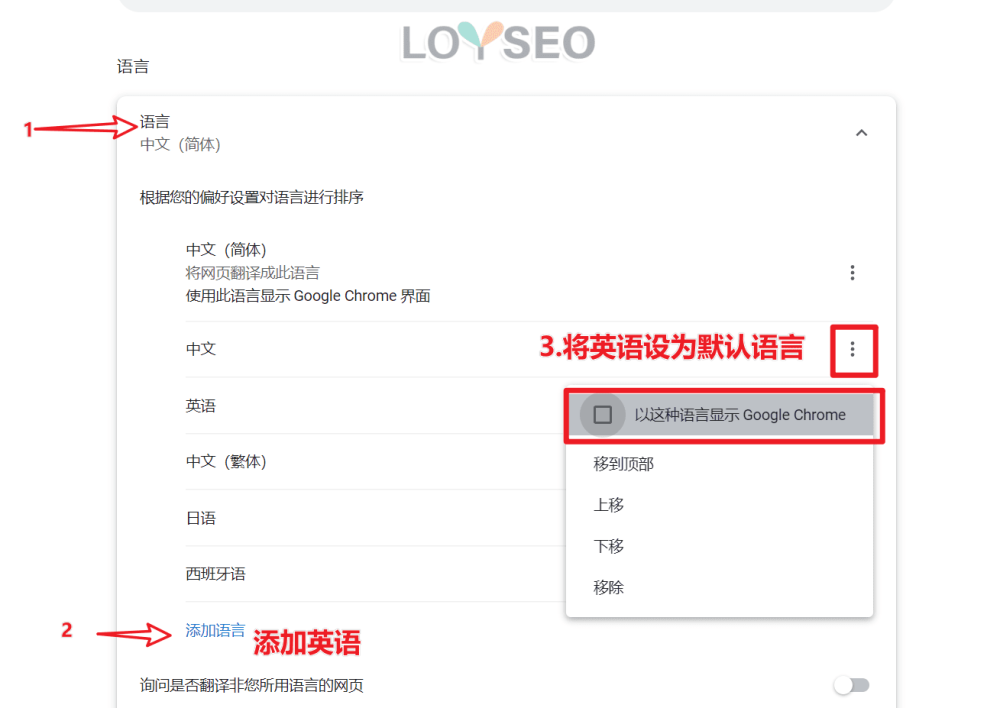Select 移到顶部 in the context menu
Image resolution: width=1000 pixels, height=708 pixels.
pos(623,464)
